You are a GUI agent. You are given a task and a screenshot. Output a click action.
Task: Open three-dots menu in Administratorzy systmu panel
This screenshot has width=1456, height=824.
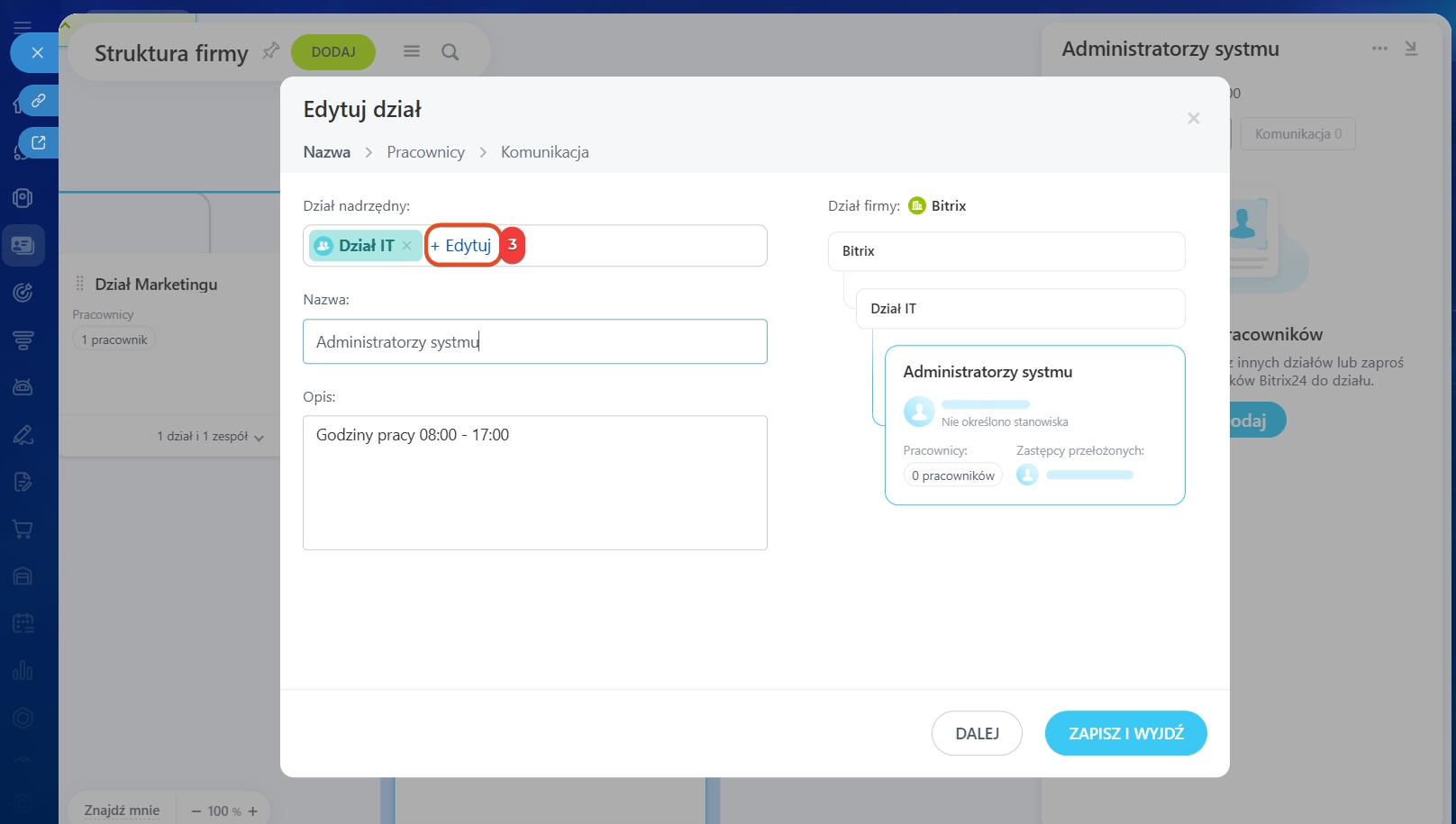pos(1379,49)
